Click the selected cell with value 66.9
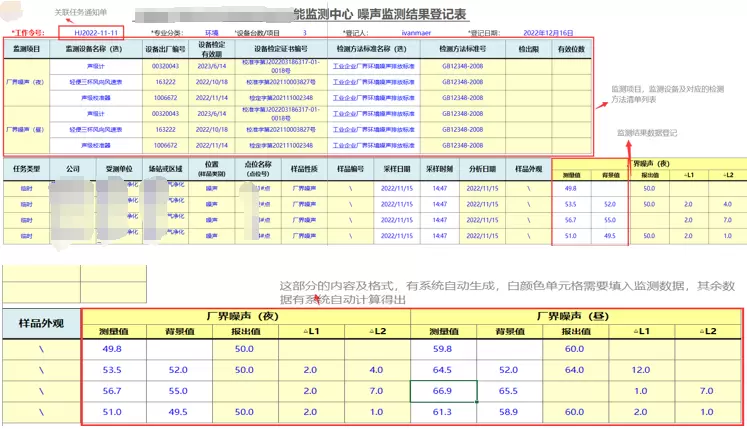This screenshot has width=747, height=429. (x=443, y=390)
